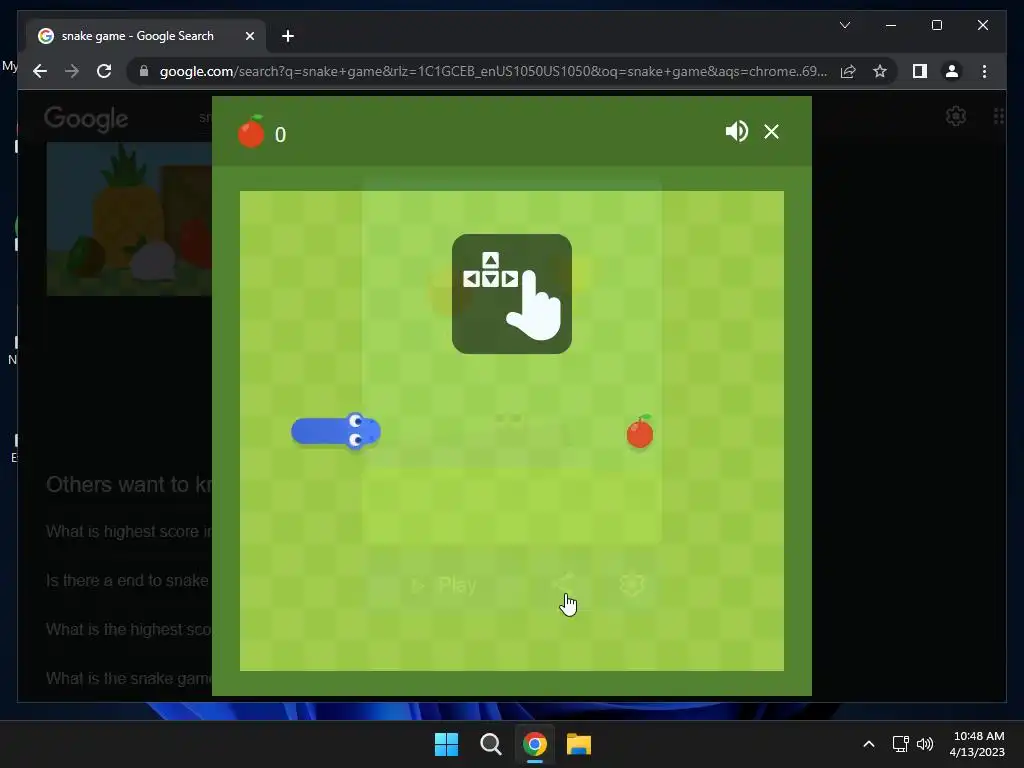Viewport: 1024px width, 768px height.
Task: Reload the Google search page
Action: 104,71
